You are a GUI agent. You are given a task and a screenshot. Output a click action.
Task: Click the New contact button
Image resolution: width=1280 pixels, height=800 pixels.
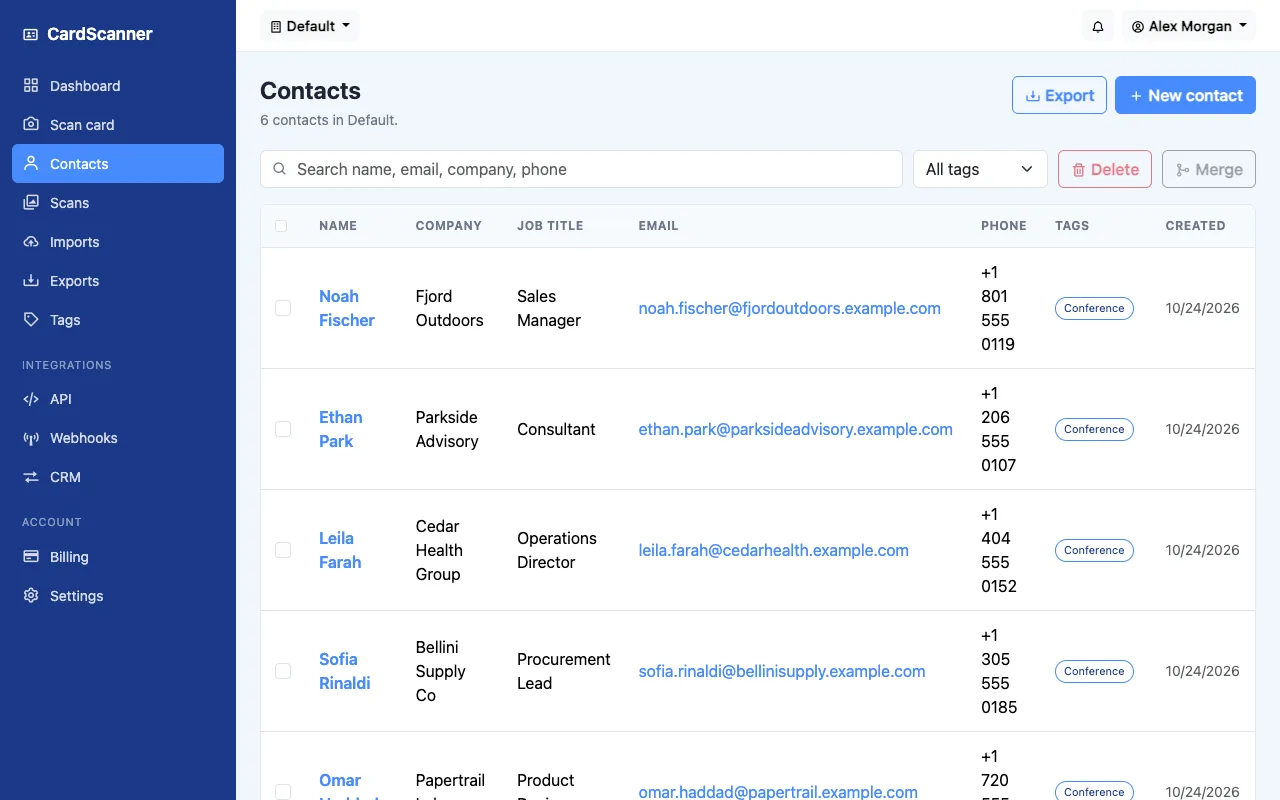coord(1185,95)
